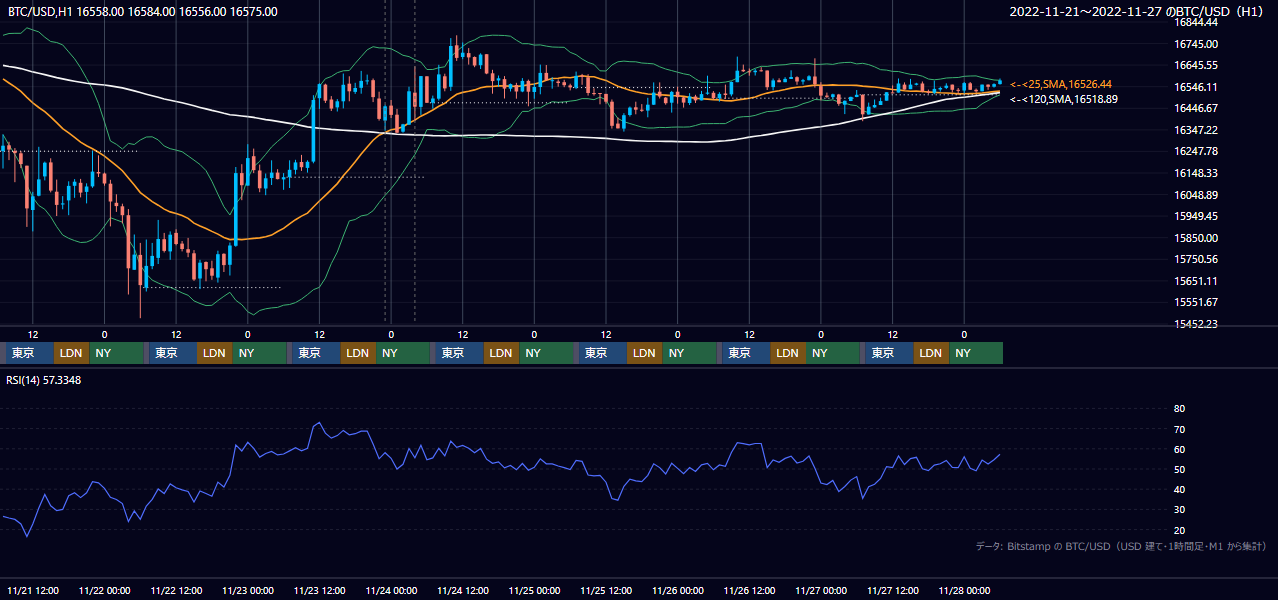Select the 11/22 12:00 time label
Viewport: 1278px width, 600px height.
tap(176, 590)
